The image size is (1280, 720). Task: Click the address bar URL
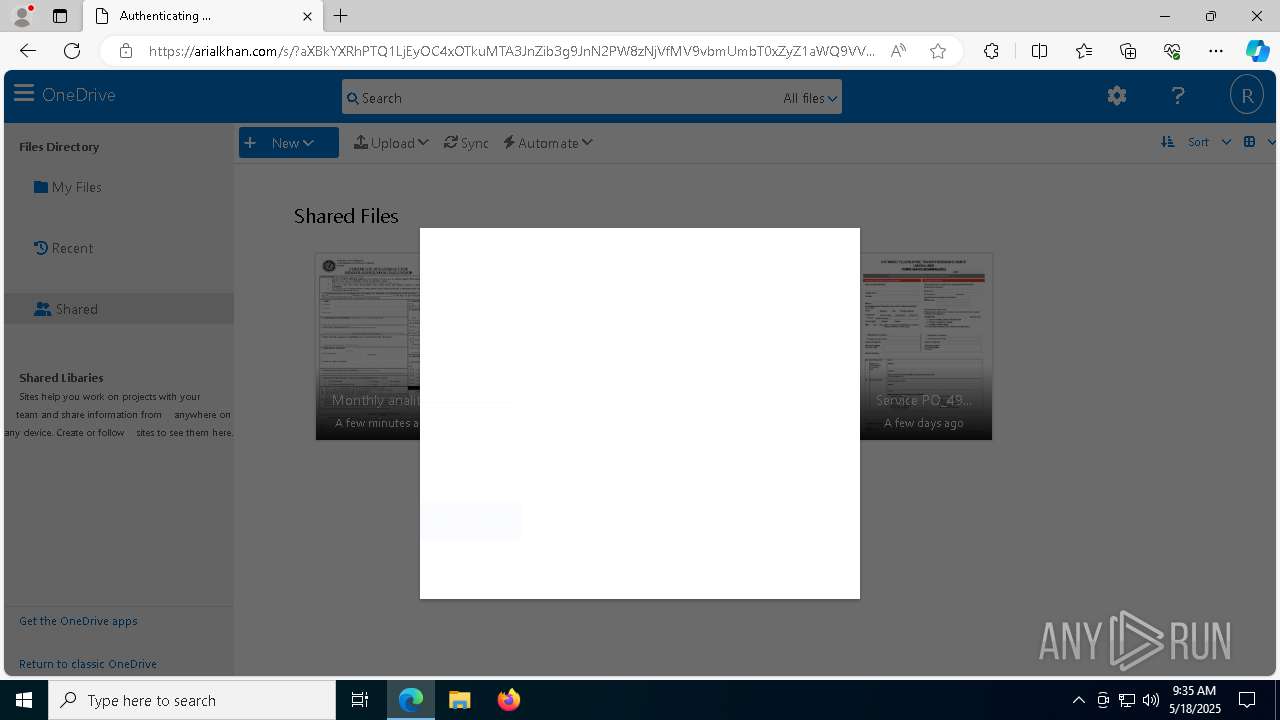[511, 51]
